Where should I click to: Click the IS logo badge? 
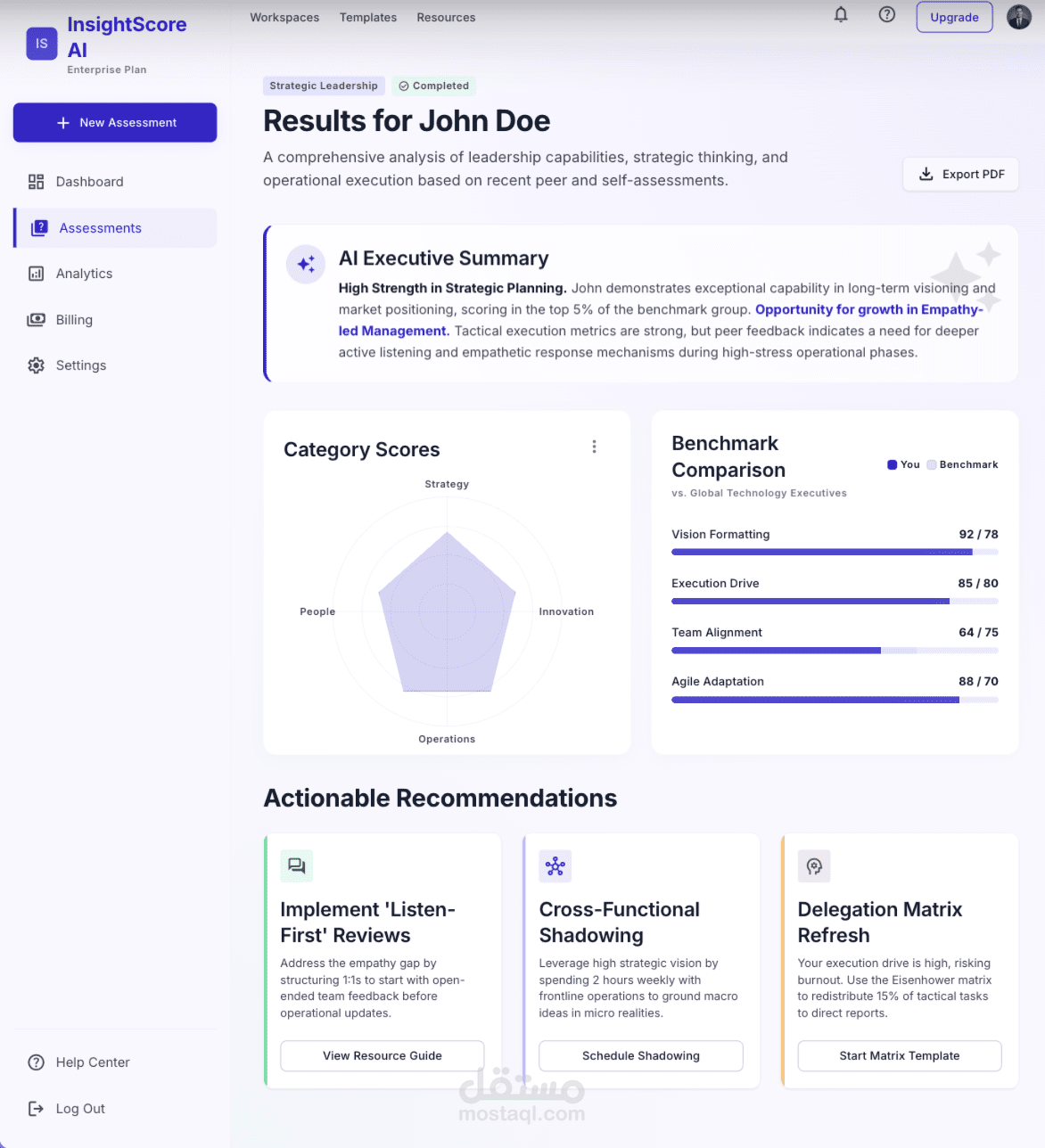coord(42,43)
